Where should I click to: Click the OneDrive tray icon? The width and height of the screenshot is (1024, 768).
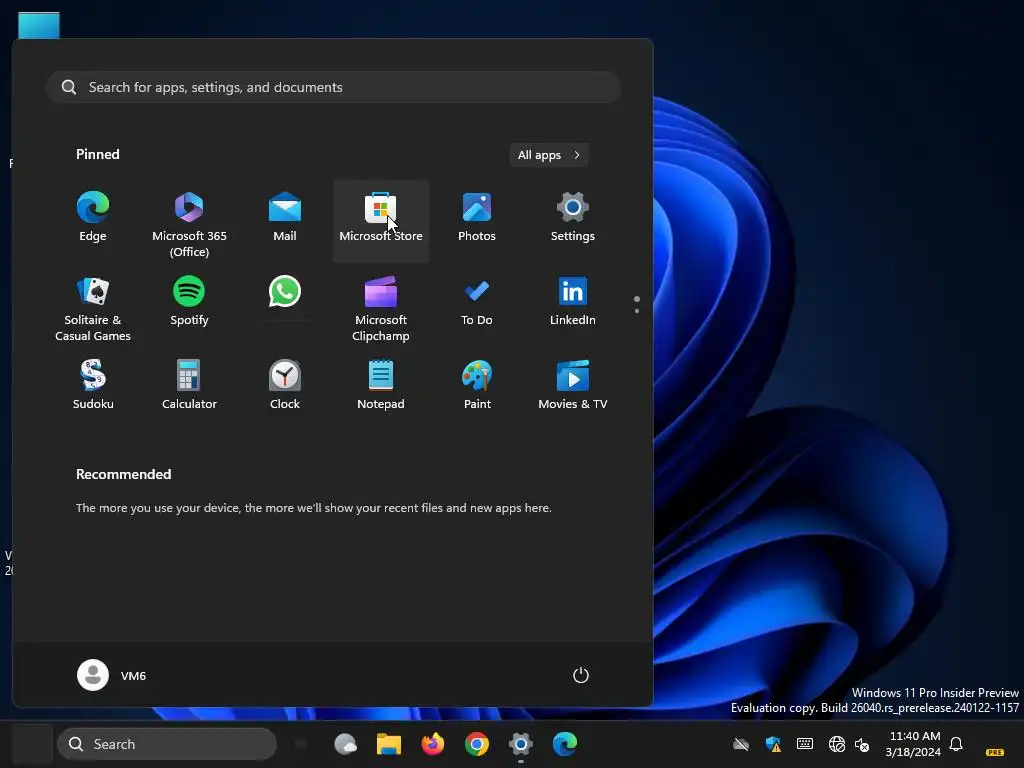coord(741,744)
